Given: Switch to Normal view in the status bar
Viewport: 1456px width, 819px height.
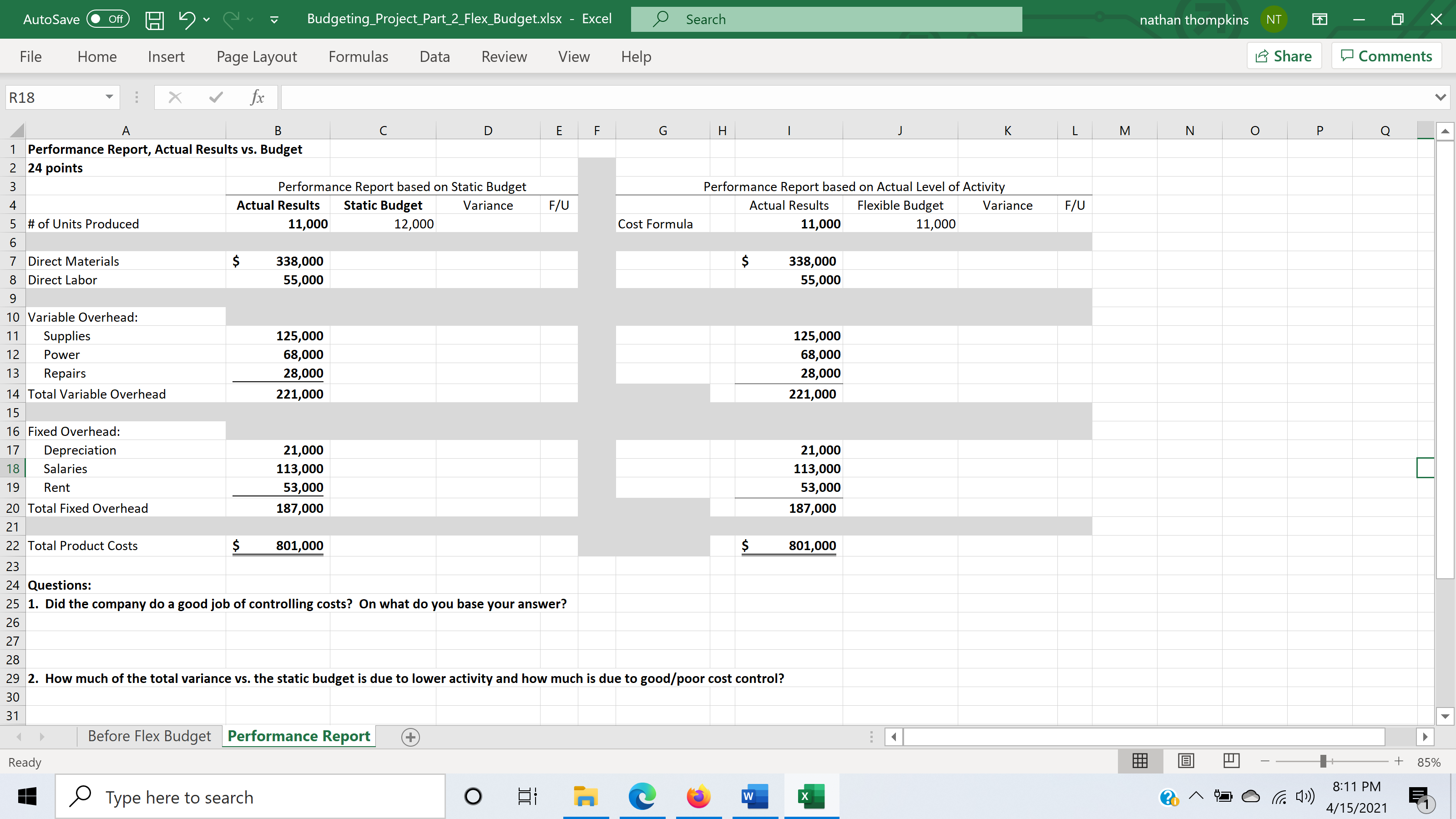Looking at the screenshot, I should click(x=1139, y=761).
